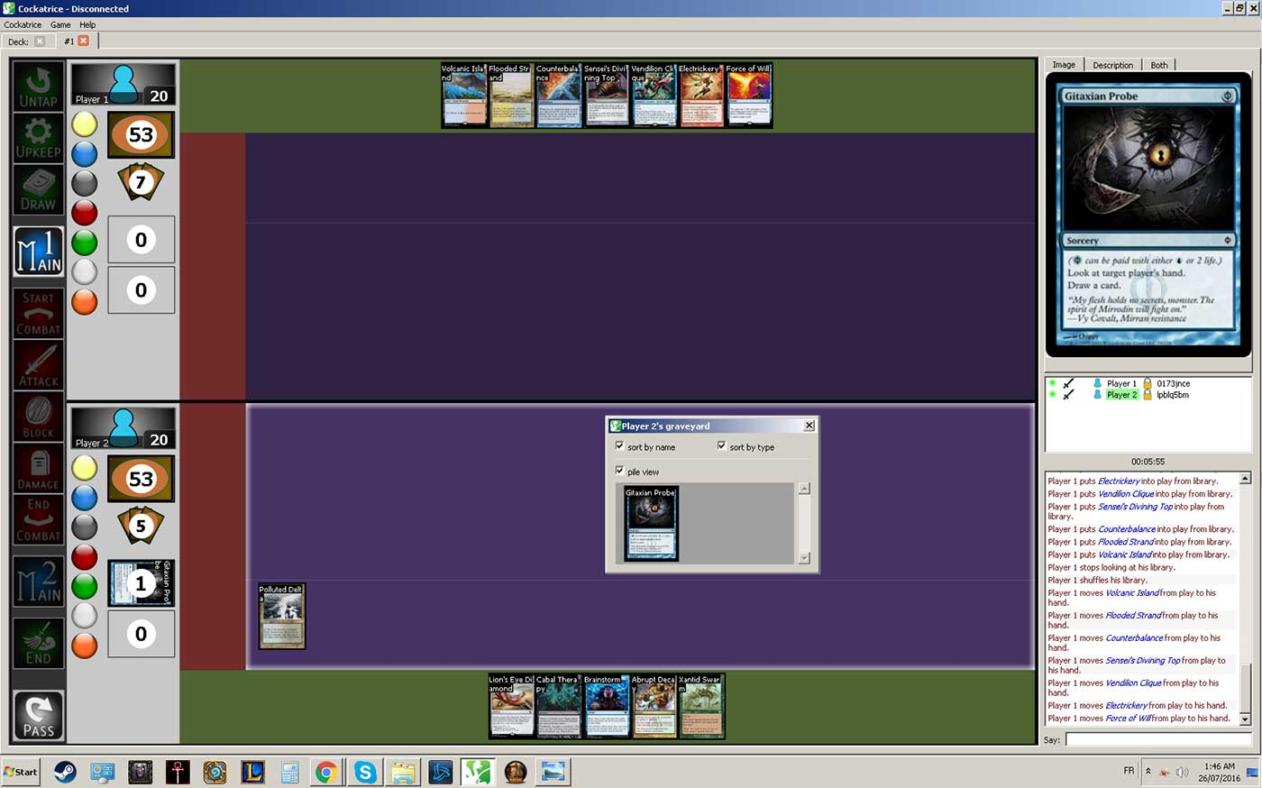Select Polluted Delta on Player 2's battlefield
The height and width of the screenshot is (788, 1262).
click(282, 616)
